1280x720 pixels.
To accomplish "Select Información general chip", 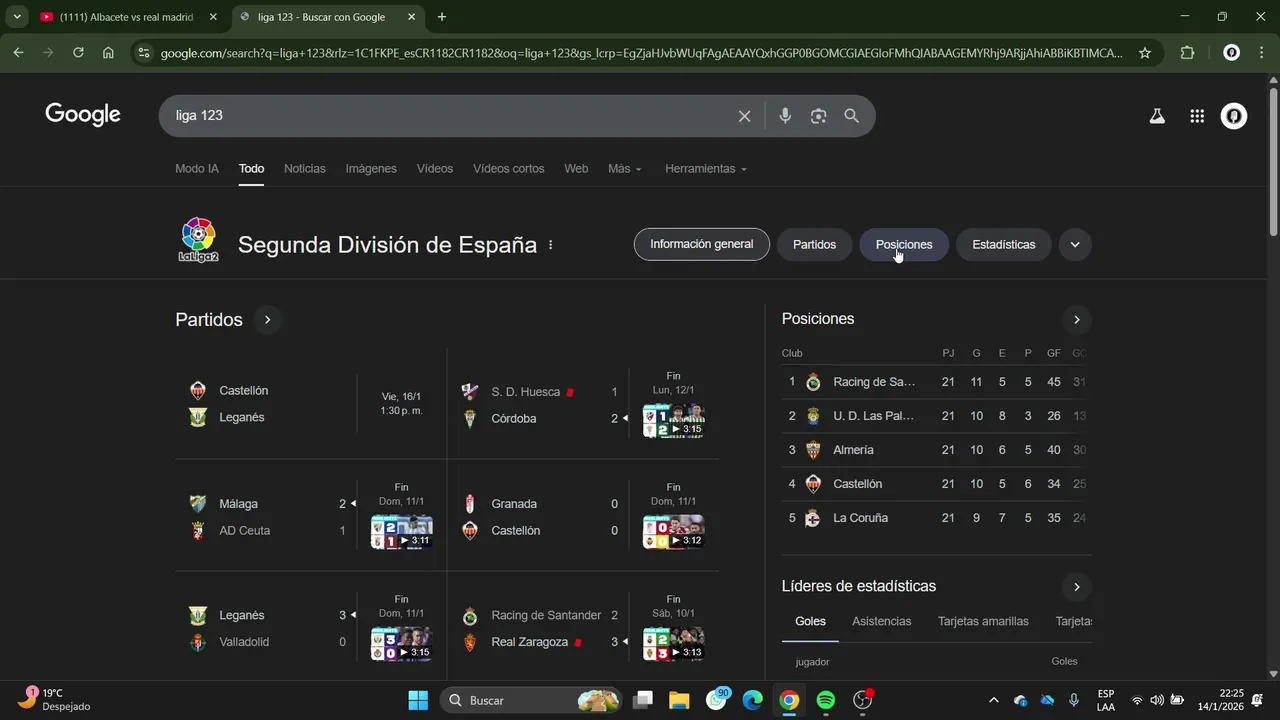I will tap(702, 244).
